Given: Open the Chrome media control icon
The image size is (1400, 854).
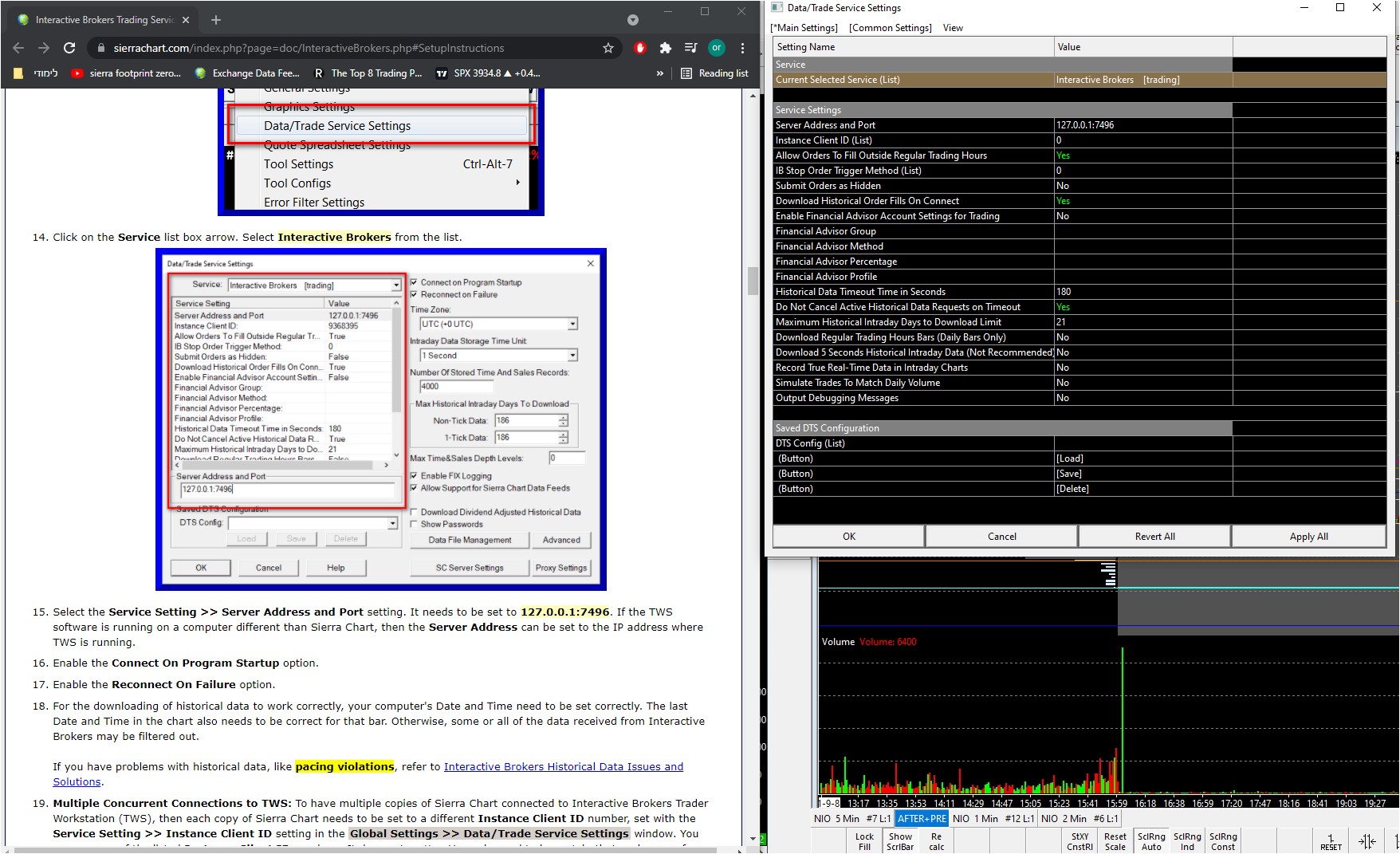Looking at the screenshot, I should 690,48.
